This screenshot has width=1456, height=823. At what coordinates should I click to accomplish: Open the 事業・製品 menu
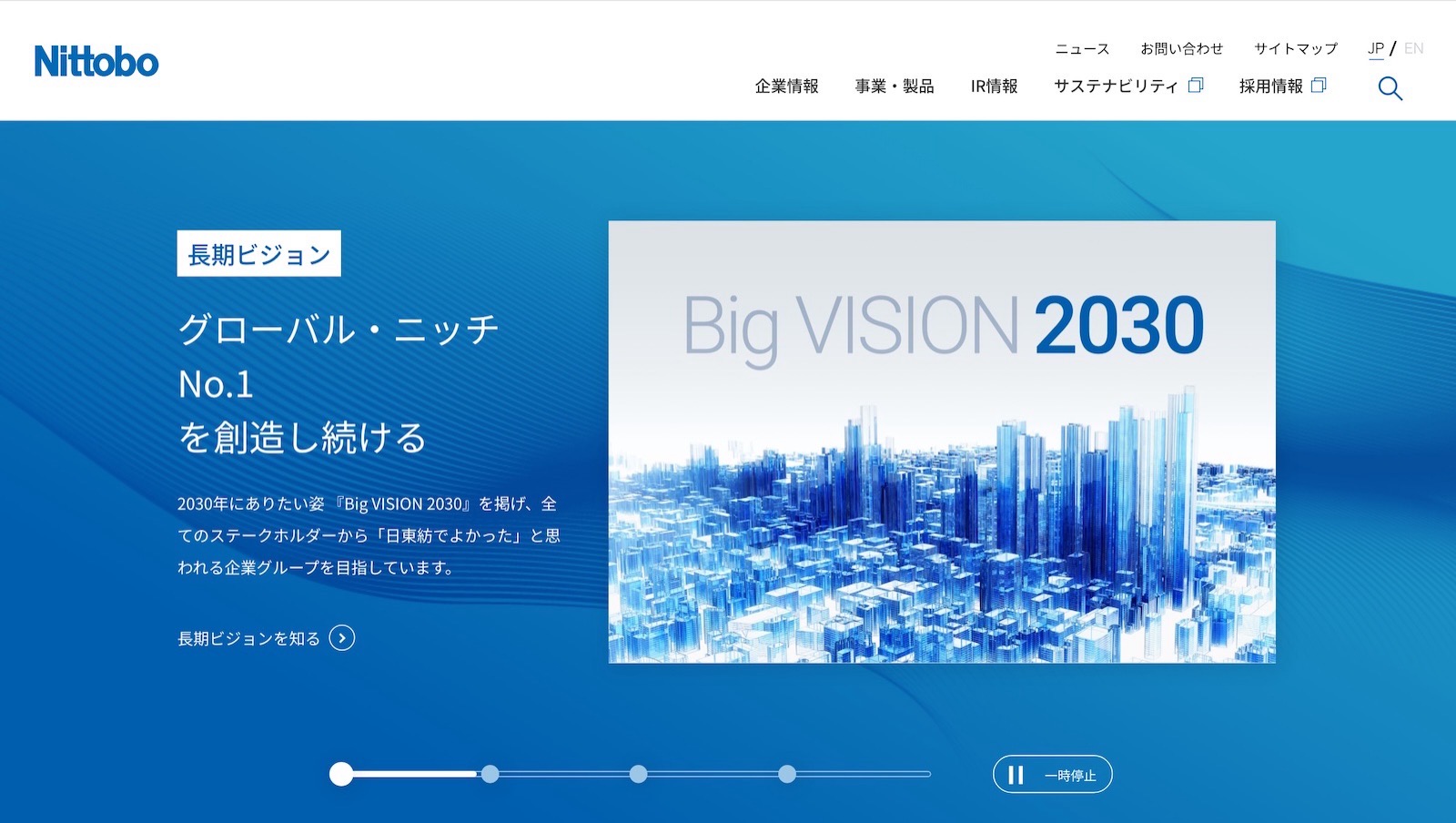895,86
